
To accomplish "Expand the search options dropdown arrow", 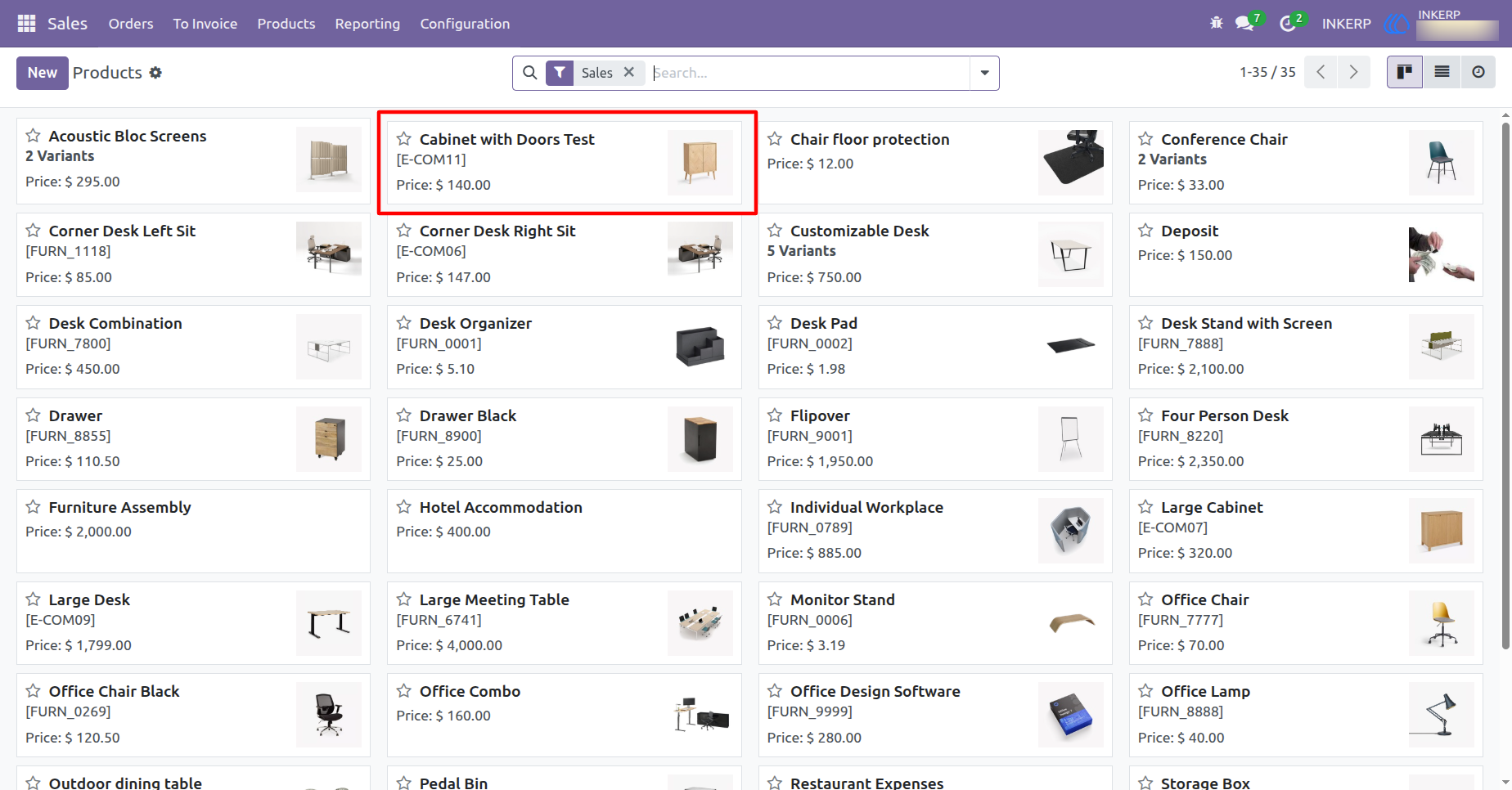I will coord(984,73).
